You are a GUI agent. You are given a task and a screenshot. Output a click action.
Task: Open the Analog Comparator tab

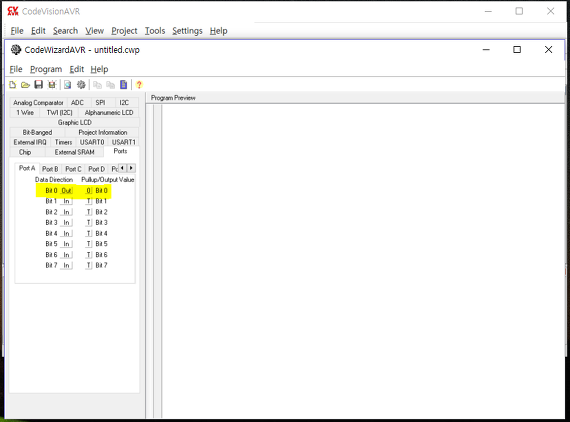(x=38, y=103)
